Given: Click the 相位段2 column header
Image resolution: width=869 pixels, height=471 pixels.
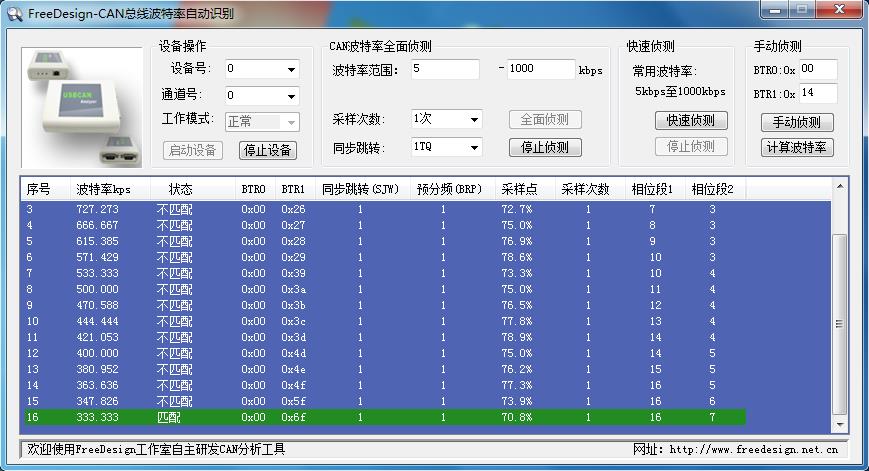Looking at the screenshot, I should 715,189.
